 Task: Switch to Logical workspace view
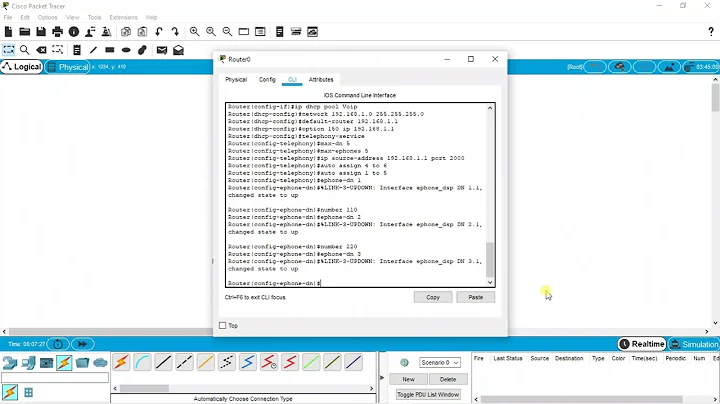click(x=22, y=67)
